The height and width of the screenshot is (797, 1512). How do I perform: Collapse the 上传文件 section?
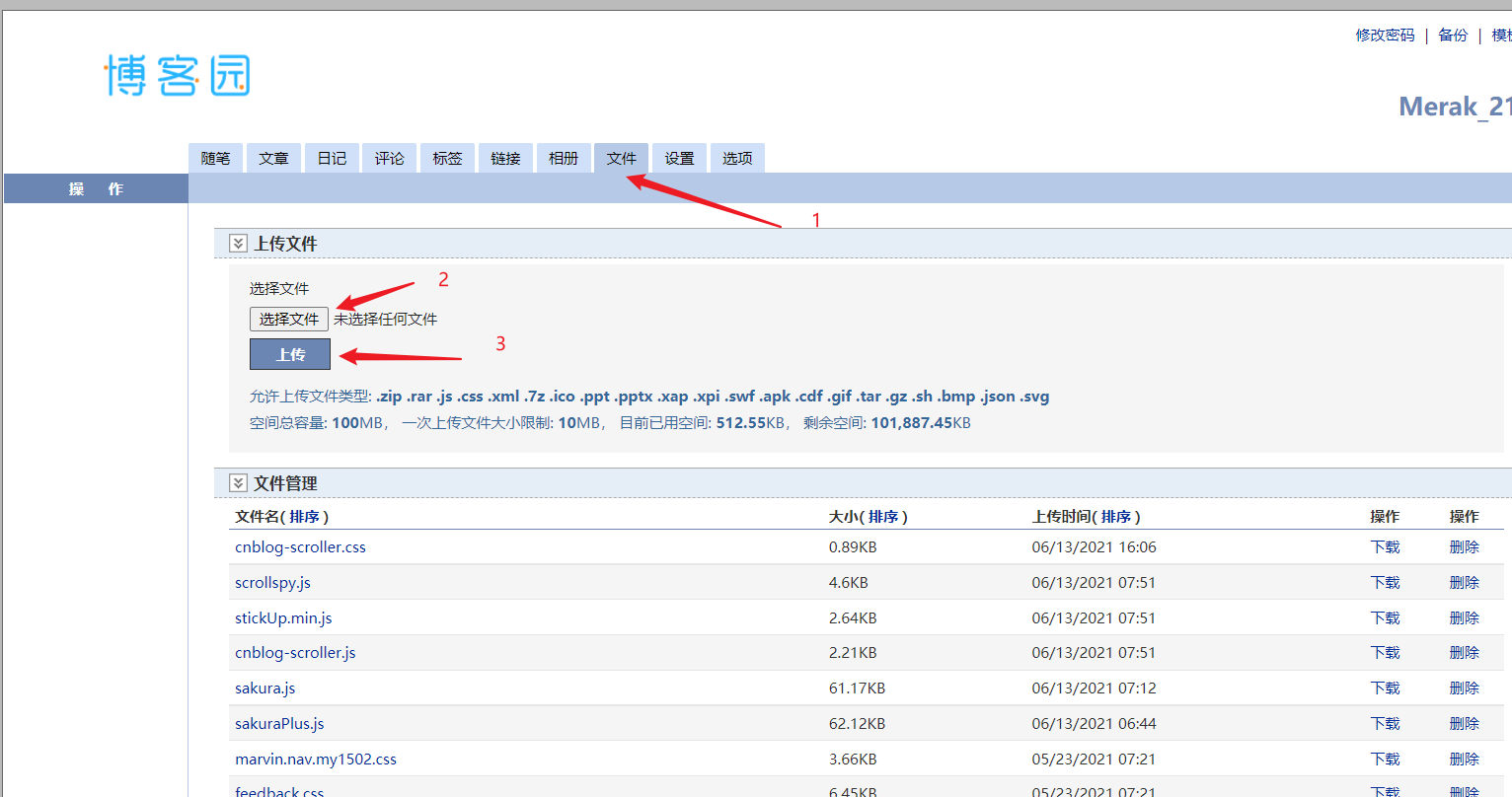(238, 243)
